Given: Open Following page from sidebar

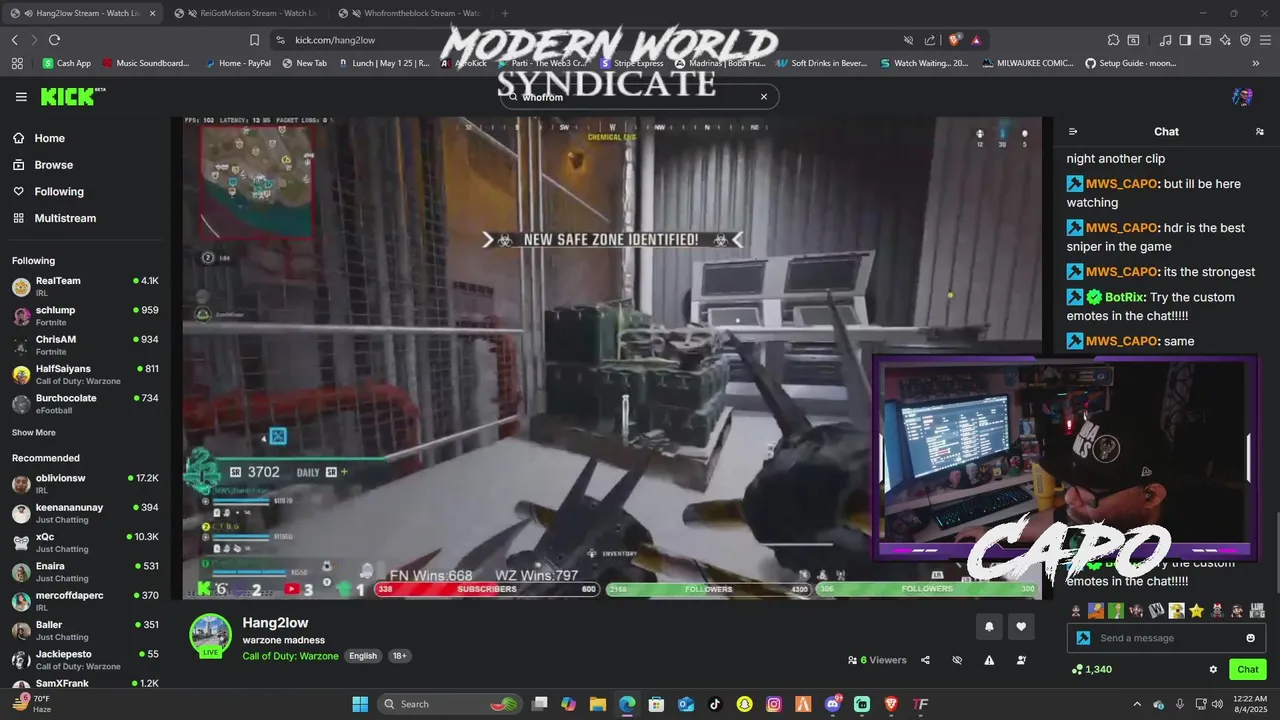Looking at the screenshot, I should 59,192.
